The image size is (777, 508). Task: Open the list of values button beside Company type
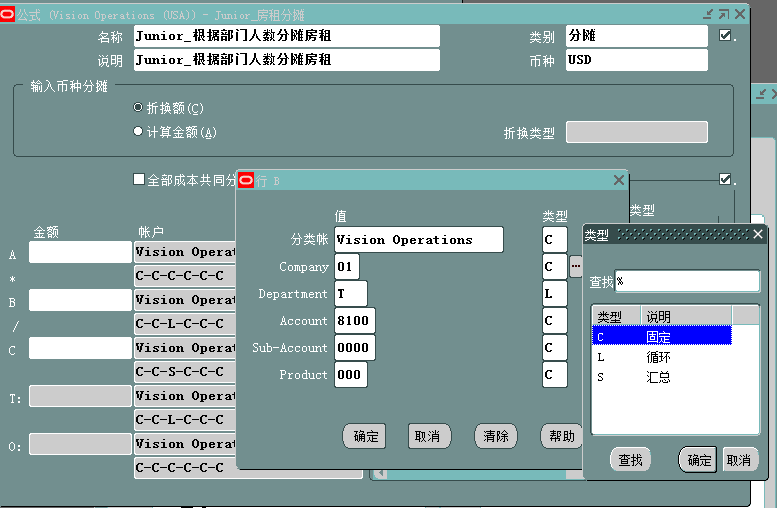tap(575, 267)
